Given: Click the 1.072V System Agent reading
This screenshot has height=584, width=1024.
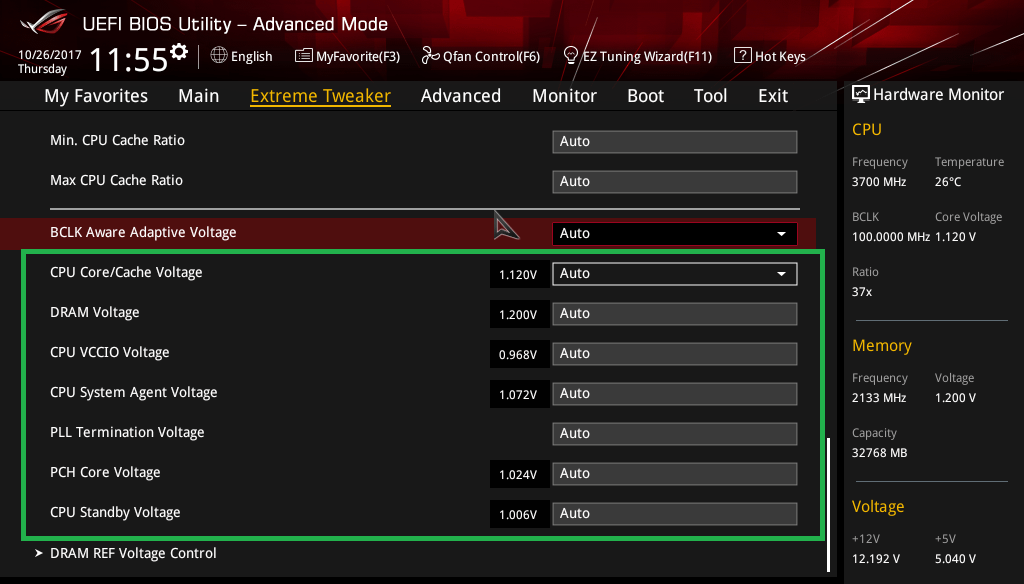Looking at the screenshot, I should click(519, 395).
